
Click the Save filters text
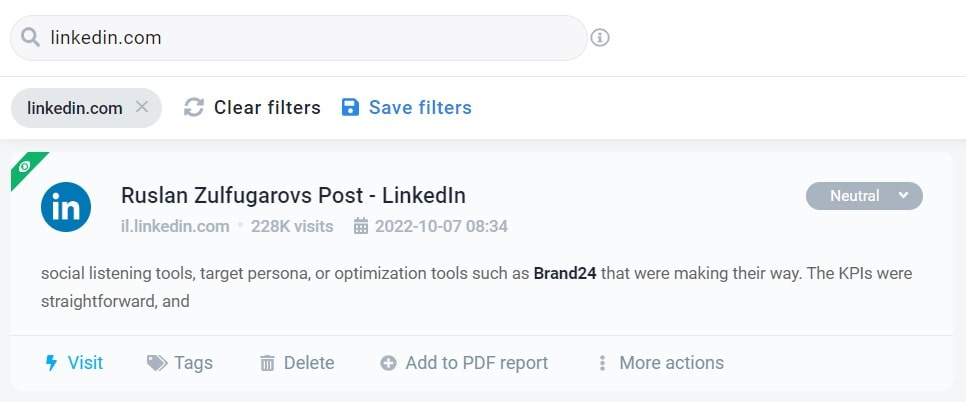420,107
